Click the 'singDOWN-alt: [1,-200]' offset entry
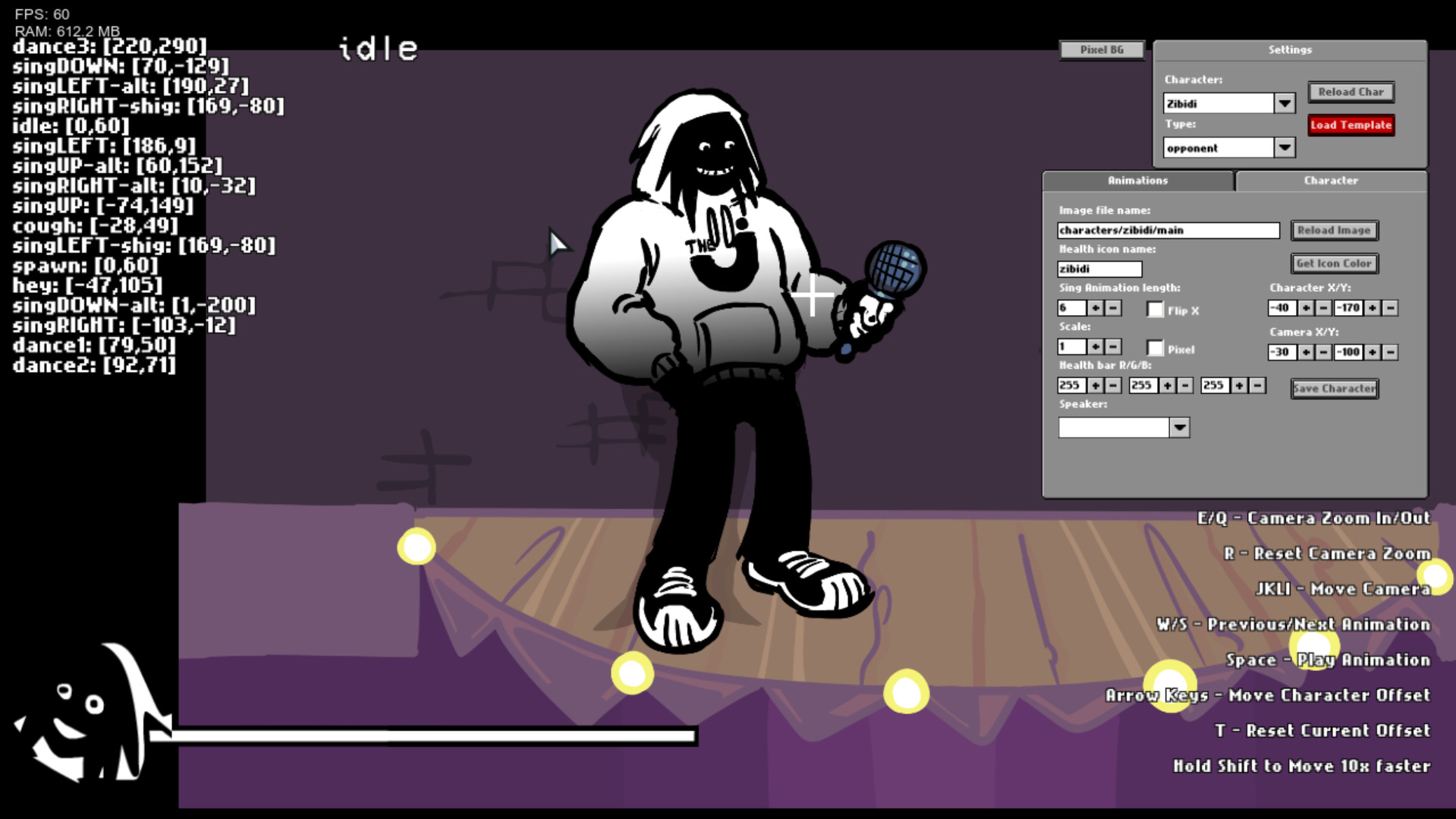The width and height of the screenshot is (1456, 819). (134, 304)
